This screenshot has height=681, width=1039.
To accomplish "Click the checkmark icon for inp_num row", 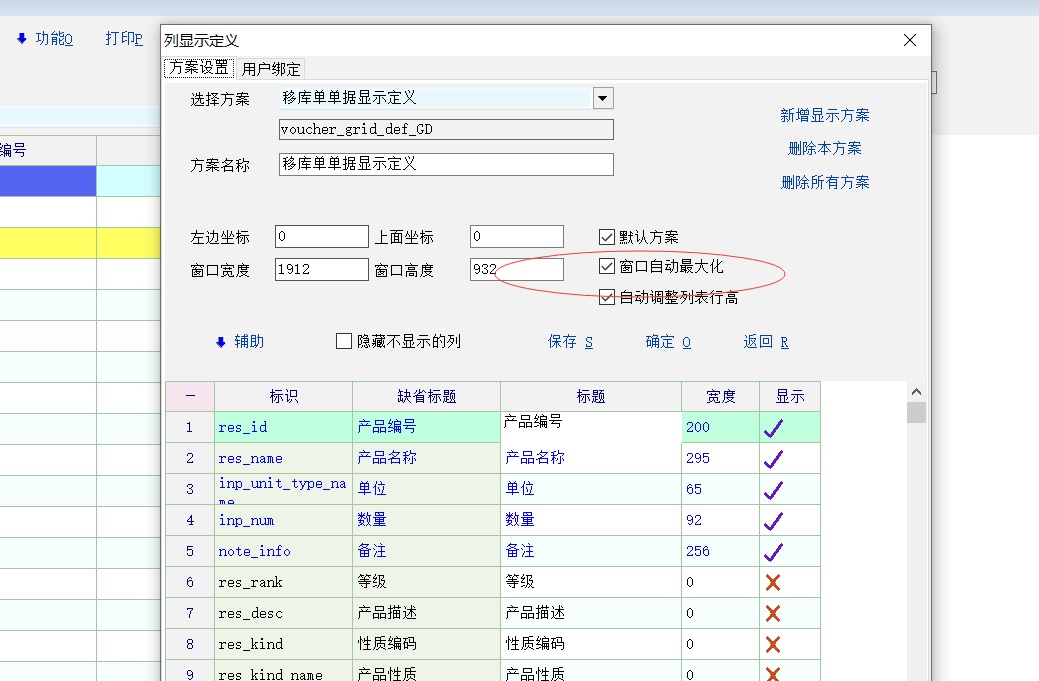I will pos(773,520).
